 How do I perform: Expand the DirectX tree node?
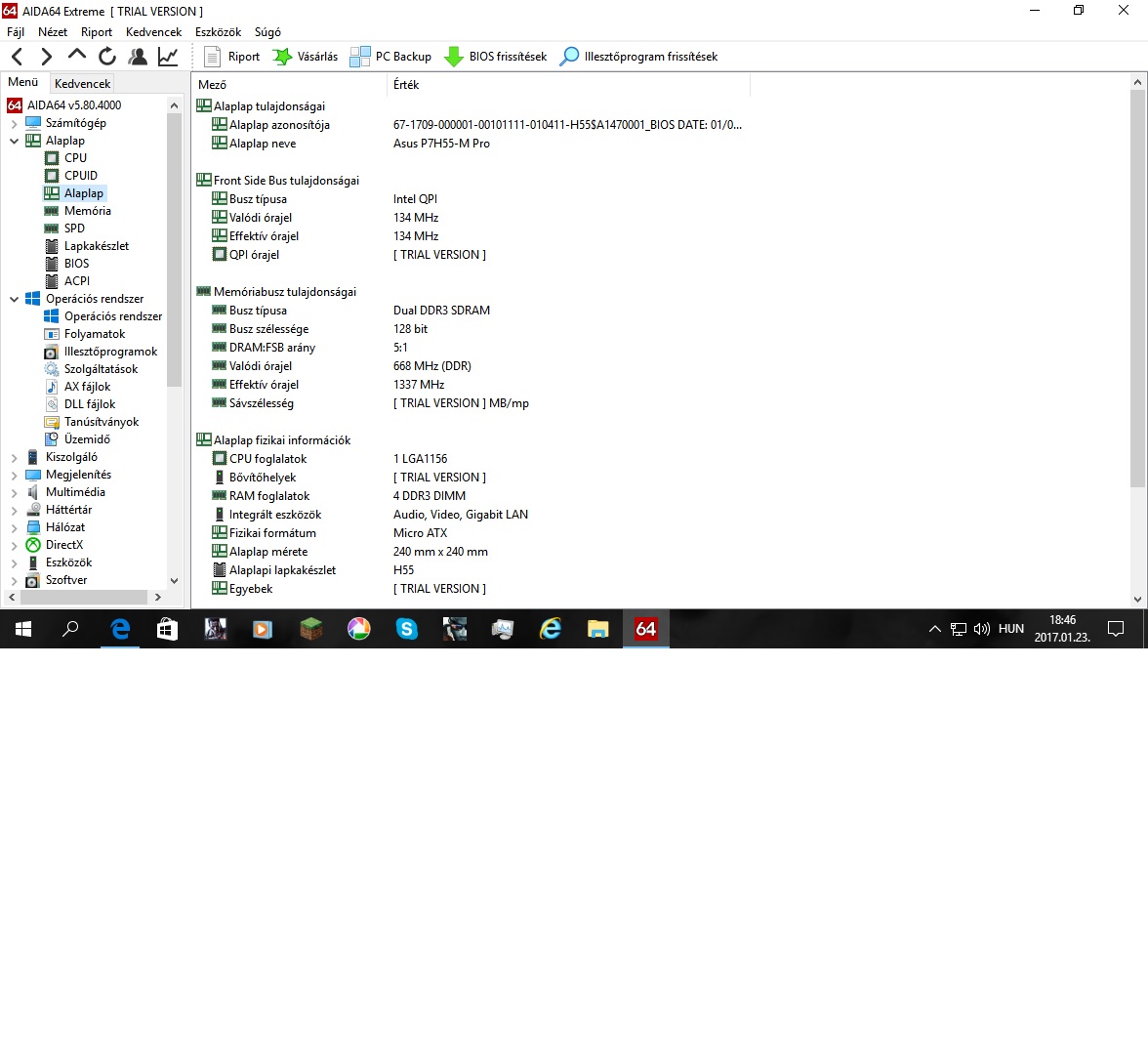(x=14, y=545)
